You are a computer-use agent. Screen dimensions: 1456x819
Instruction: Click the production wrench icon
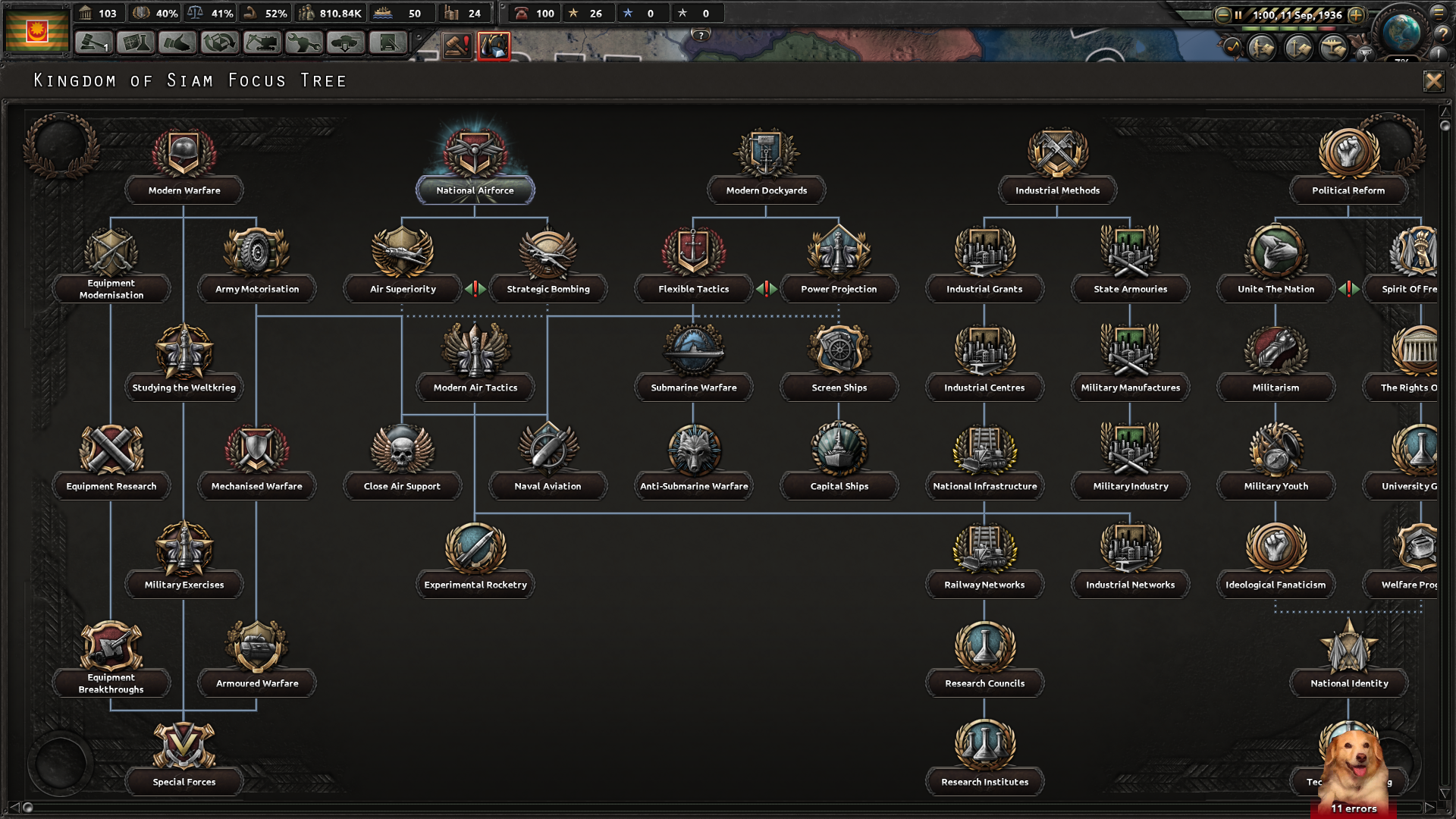(x=306, y=45)
